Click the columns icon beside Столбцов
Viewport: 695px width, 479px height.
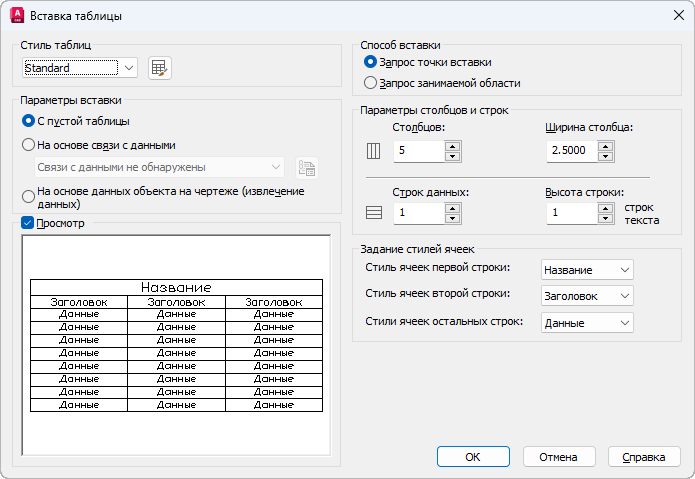tap(375, 152)
